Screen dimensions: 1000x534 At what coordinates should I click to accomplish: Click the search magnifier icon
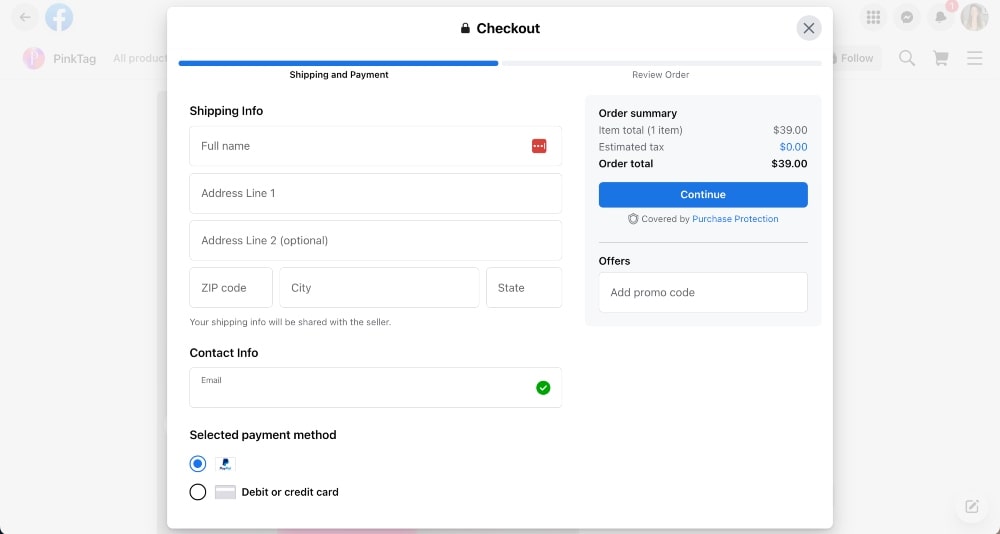click(x=907, y=58)
